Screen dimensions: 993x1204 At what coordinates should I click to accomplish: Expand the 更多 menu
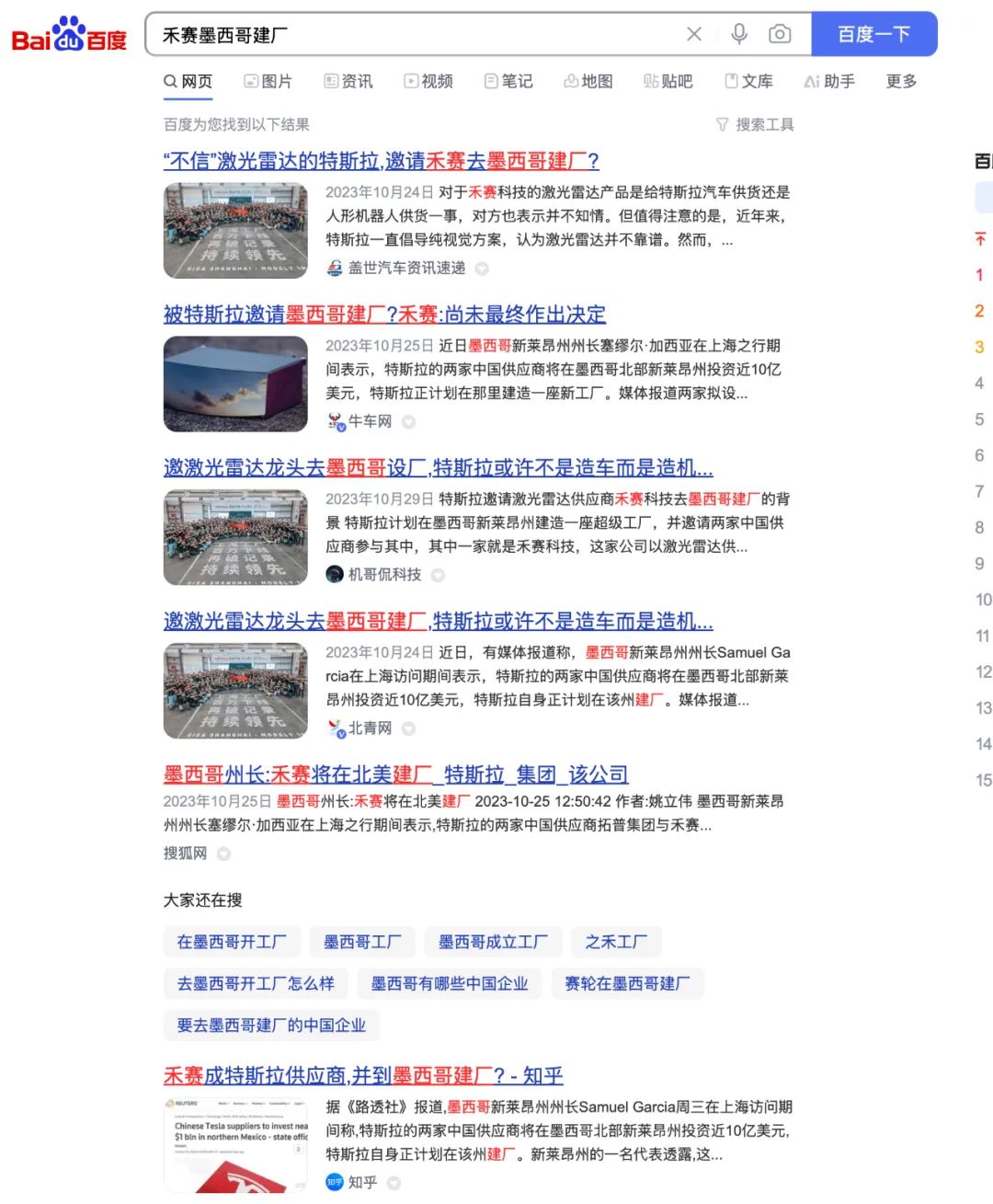pyautogui.click(x=901, y=81)
